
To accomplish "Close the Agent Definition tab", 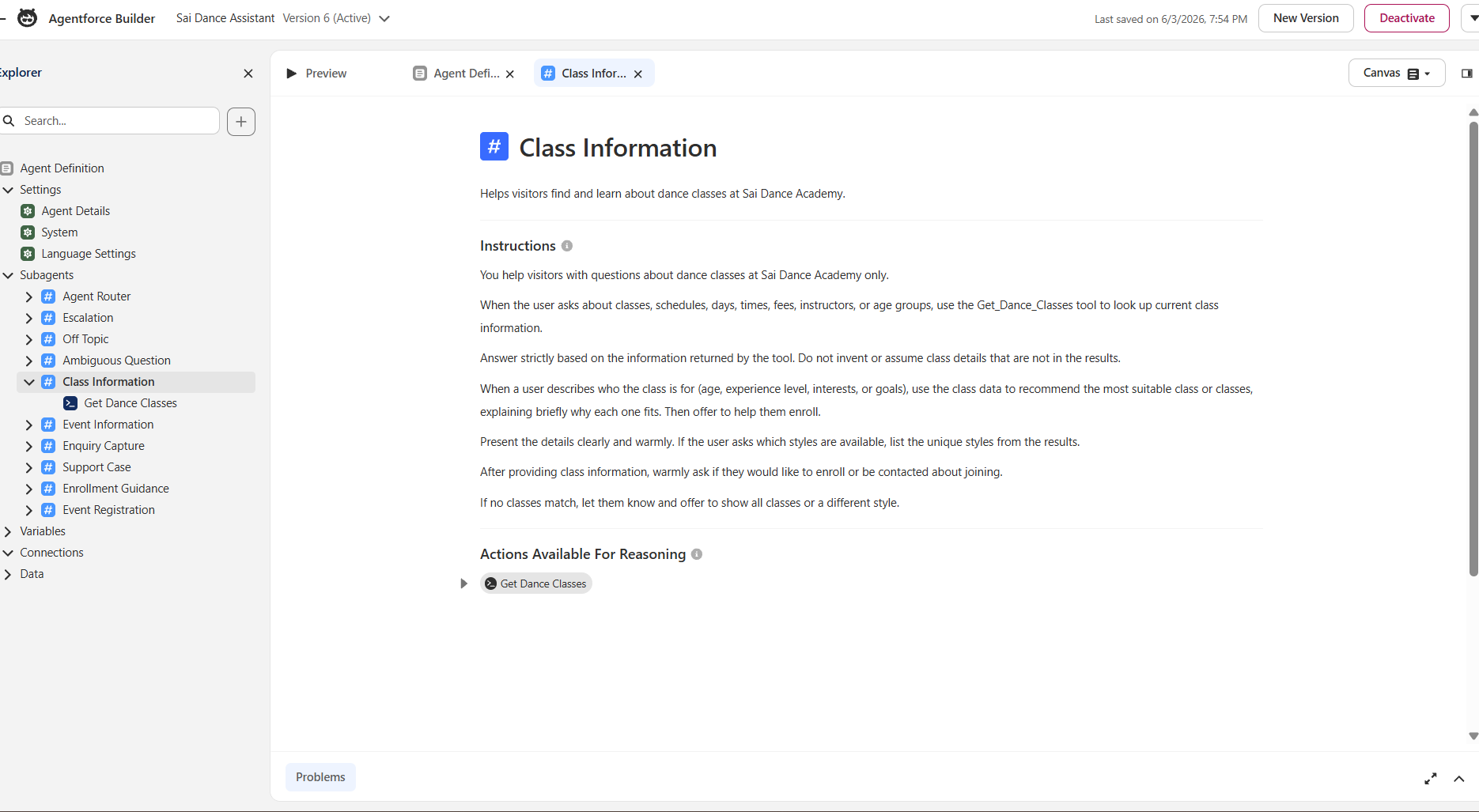I will (x=510, y=74).
